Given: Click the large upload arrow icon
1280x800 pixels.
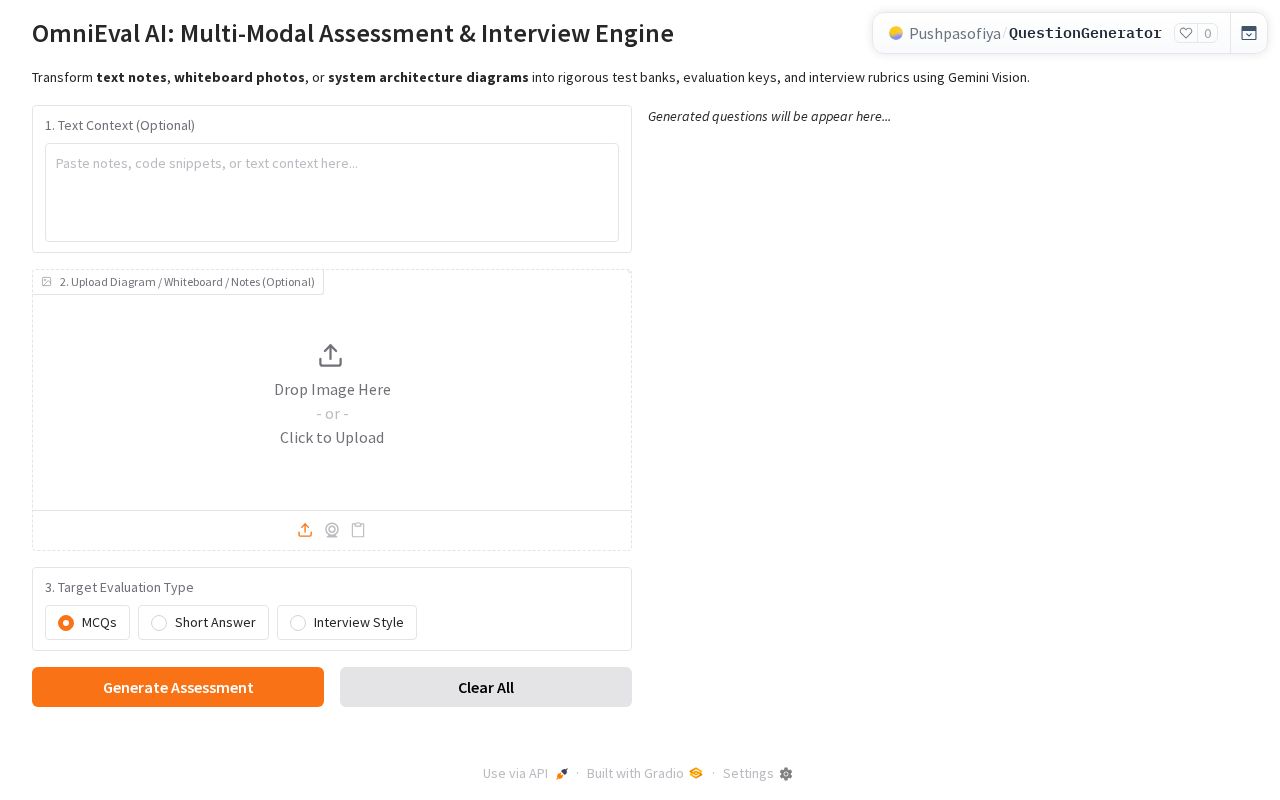Looking at the screenshot, I should pos(331,356).
